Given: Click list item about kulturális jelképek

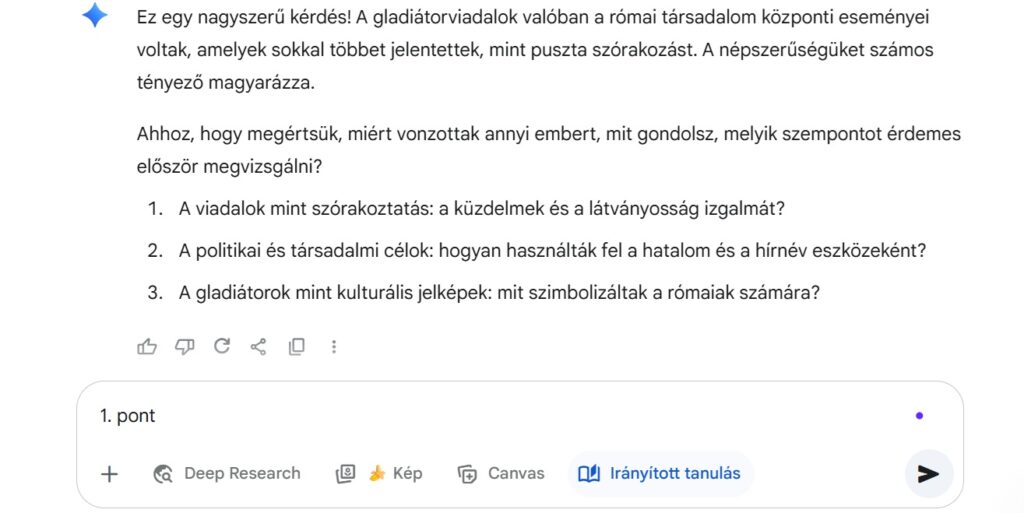Looking at the screenshot, I should pos(499,293).
